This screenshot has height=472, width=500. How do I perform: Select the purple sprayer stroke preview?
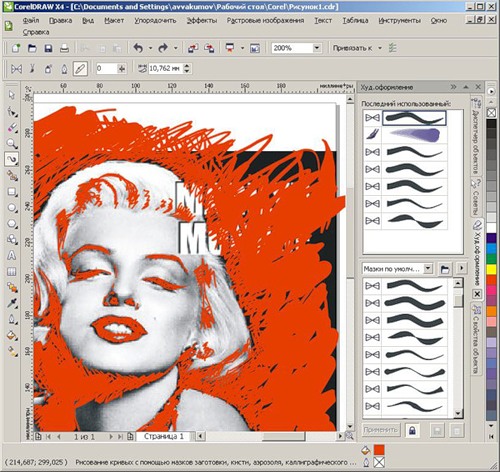point(414,135)
